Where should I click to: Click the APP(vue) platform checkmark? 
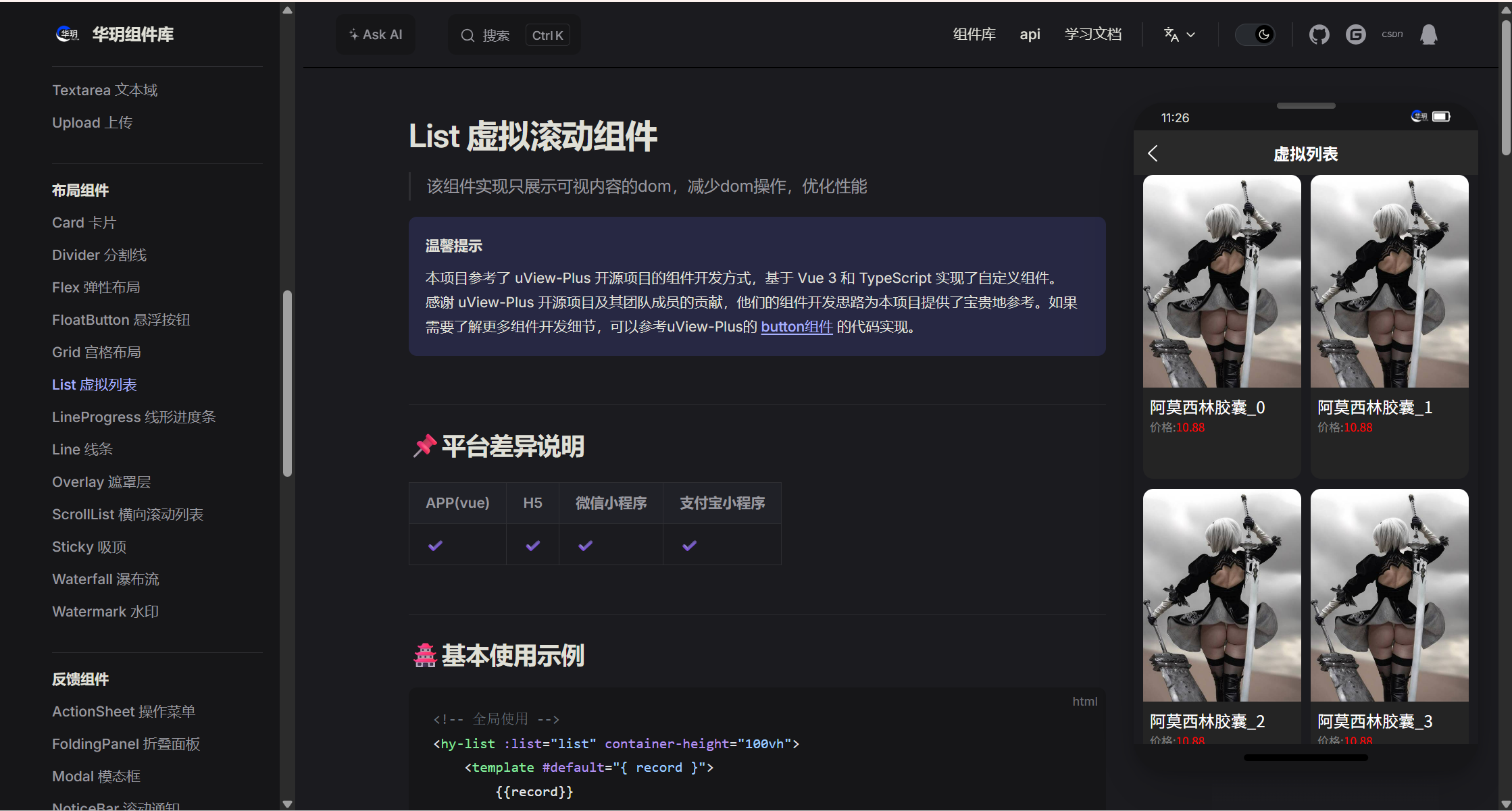point(434,545)
